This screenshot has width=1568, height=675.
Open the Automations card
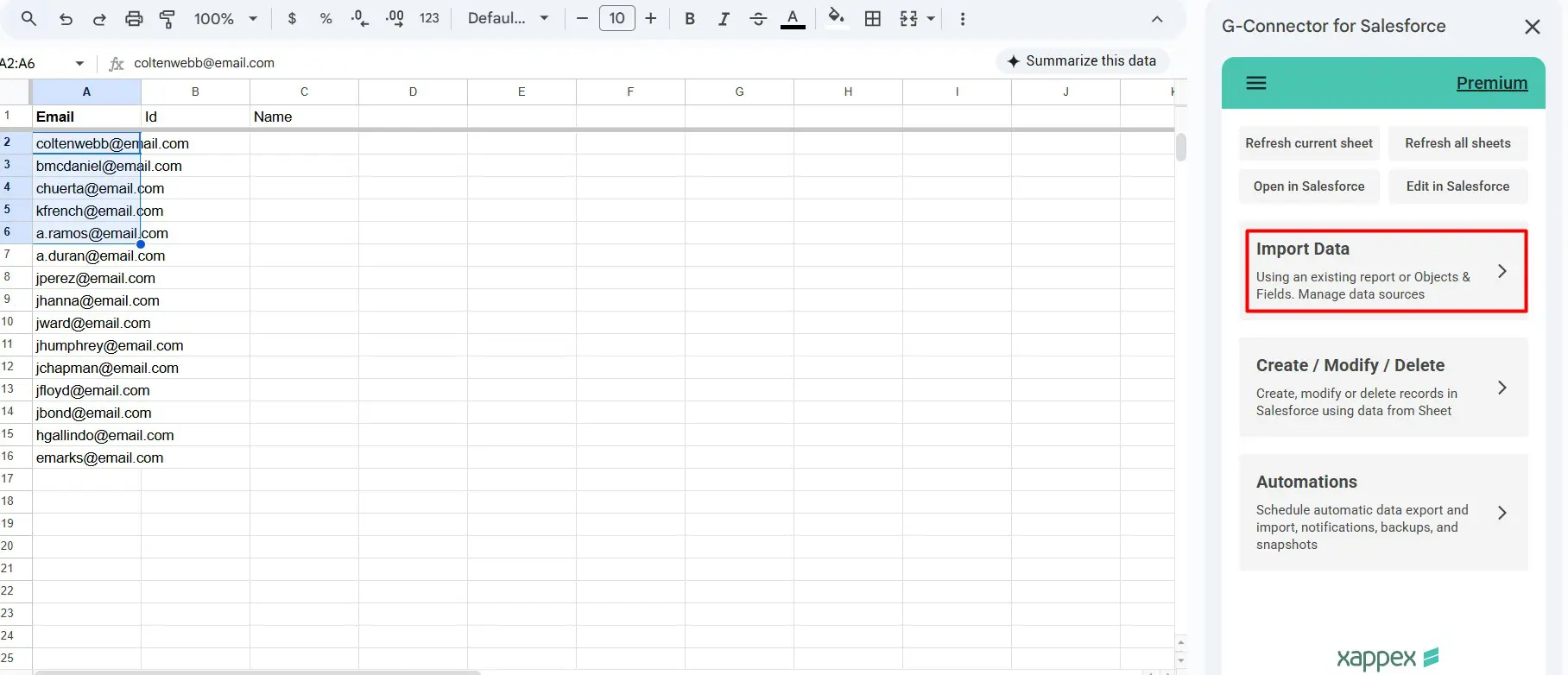[1383, 513]
